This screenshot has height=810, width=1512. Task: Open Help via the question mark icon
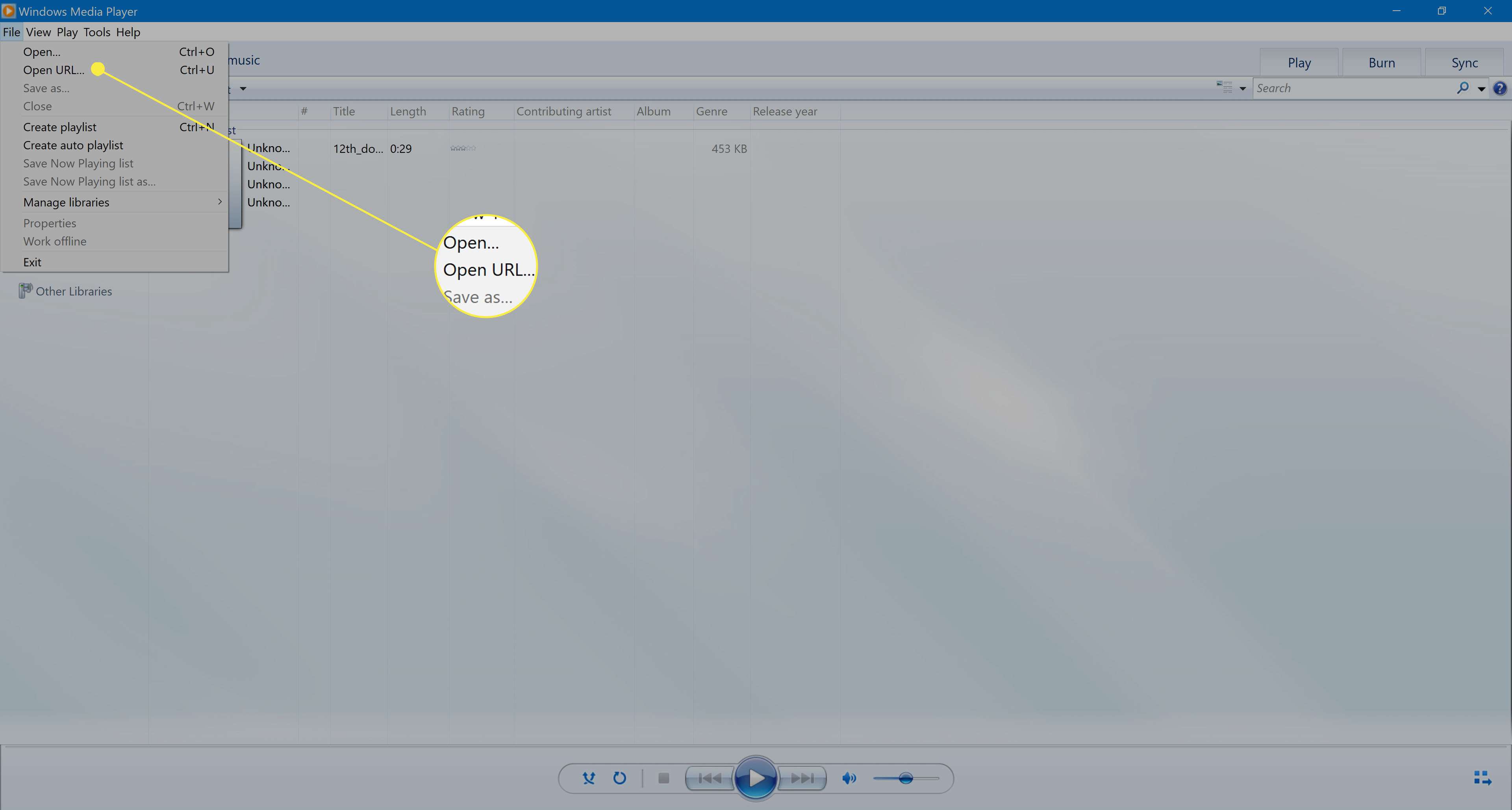1500,88
